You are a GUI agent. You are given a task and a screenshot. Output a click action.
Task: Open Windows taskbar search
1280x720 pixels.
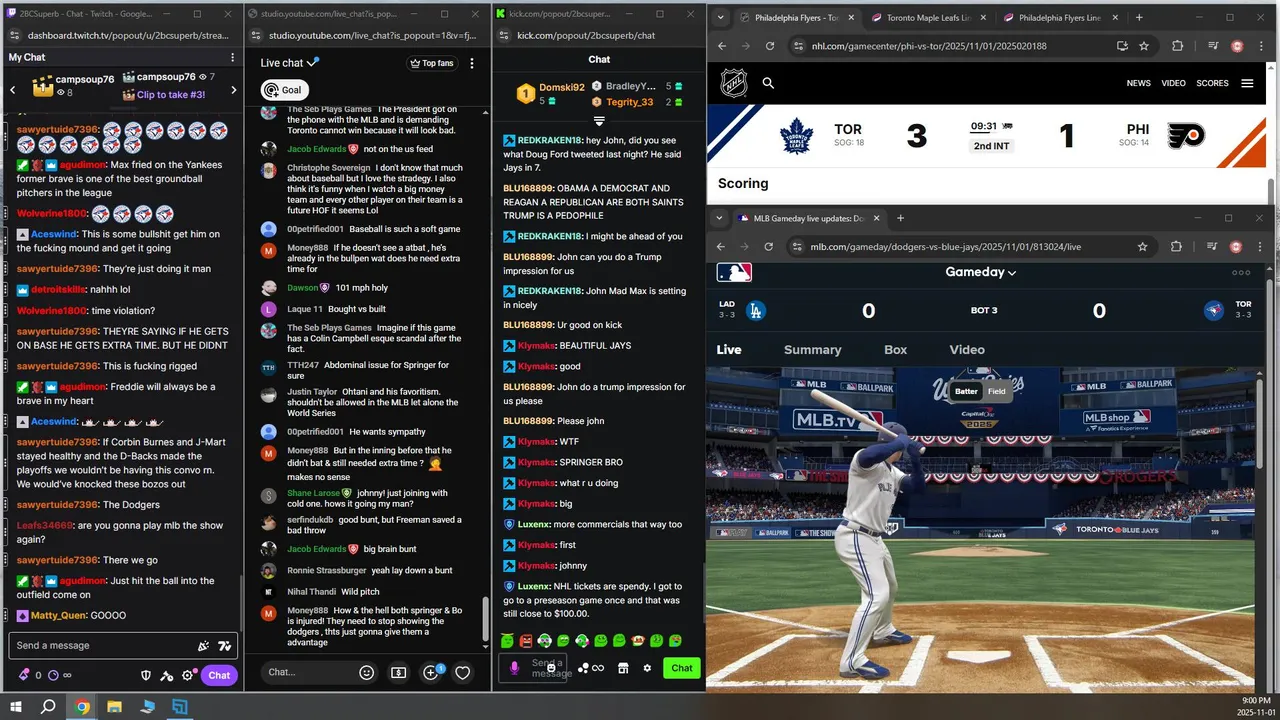tap(48, 707)
